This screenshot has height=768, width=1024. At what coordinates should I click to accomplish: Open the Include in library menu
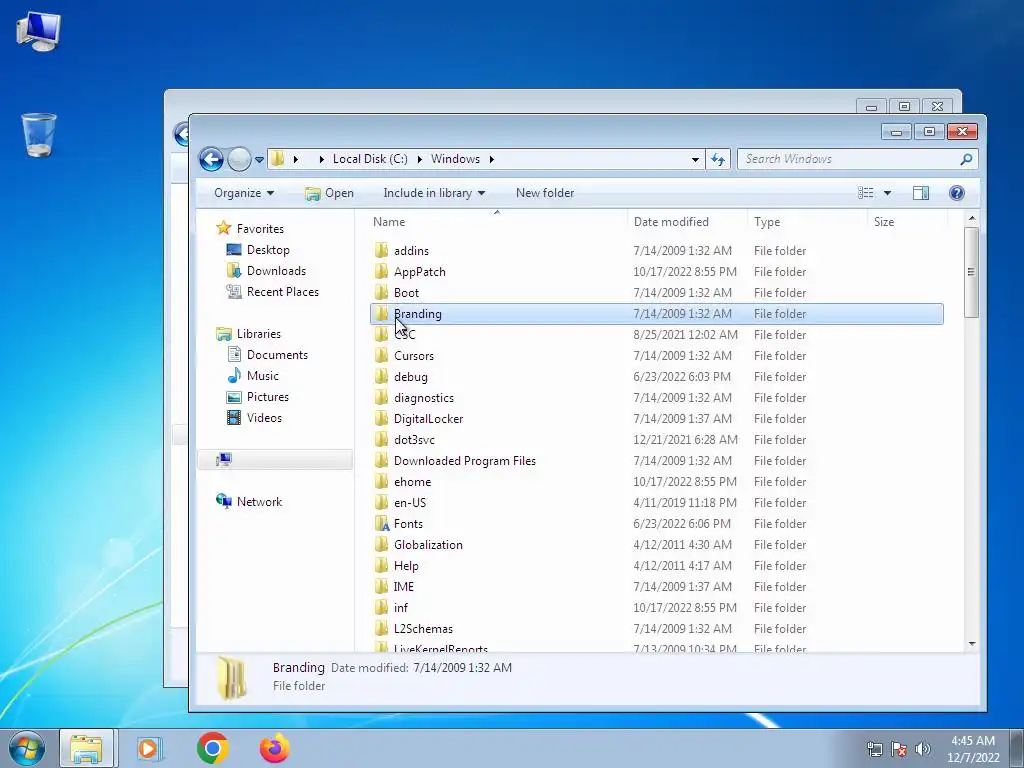pyautogui.click(x=434, y=193)
